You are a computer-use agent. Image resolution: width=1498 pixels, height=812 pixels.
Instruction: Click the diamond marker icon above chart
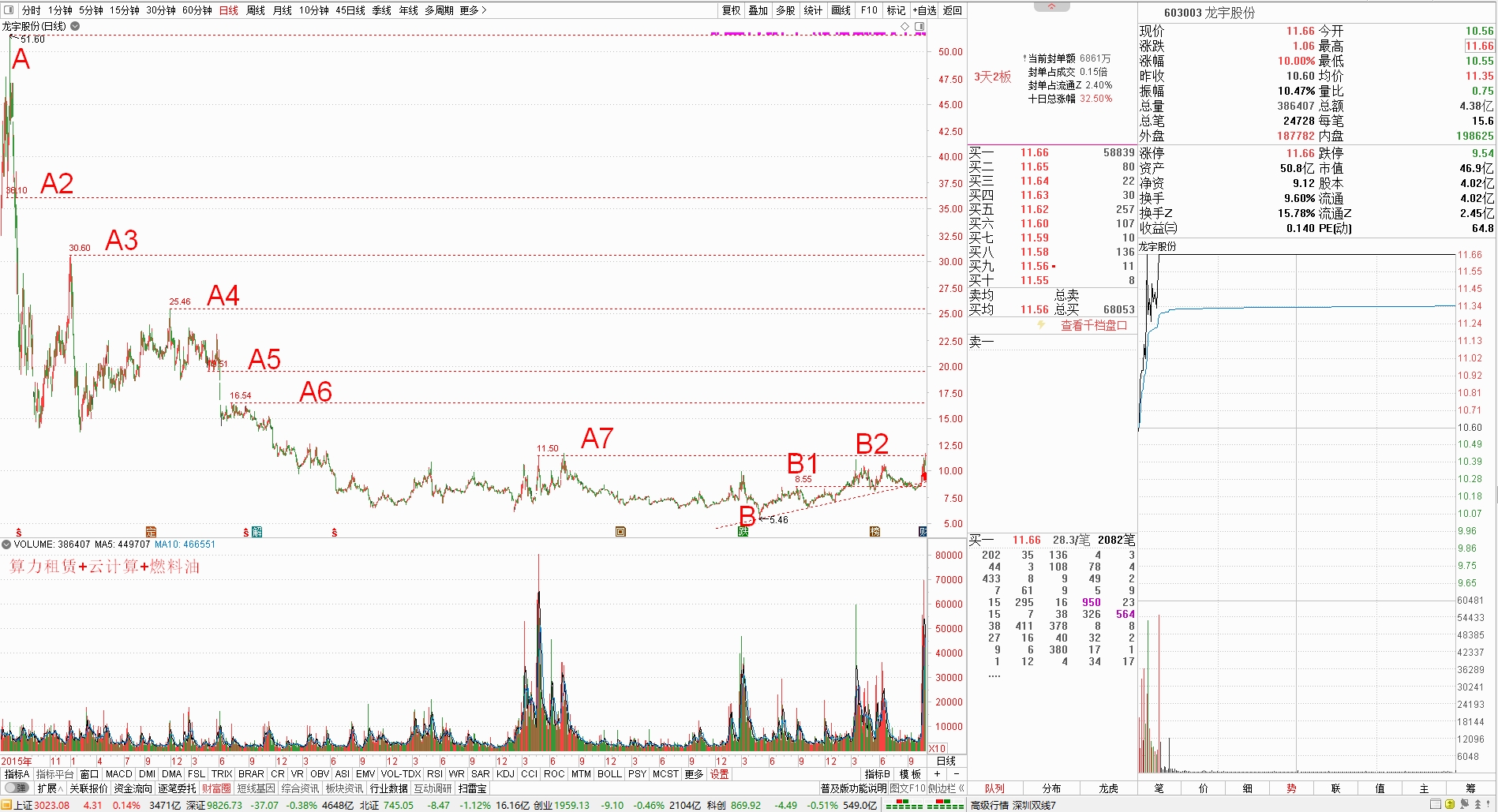pyautogui.click(x=905, y=27)
